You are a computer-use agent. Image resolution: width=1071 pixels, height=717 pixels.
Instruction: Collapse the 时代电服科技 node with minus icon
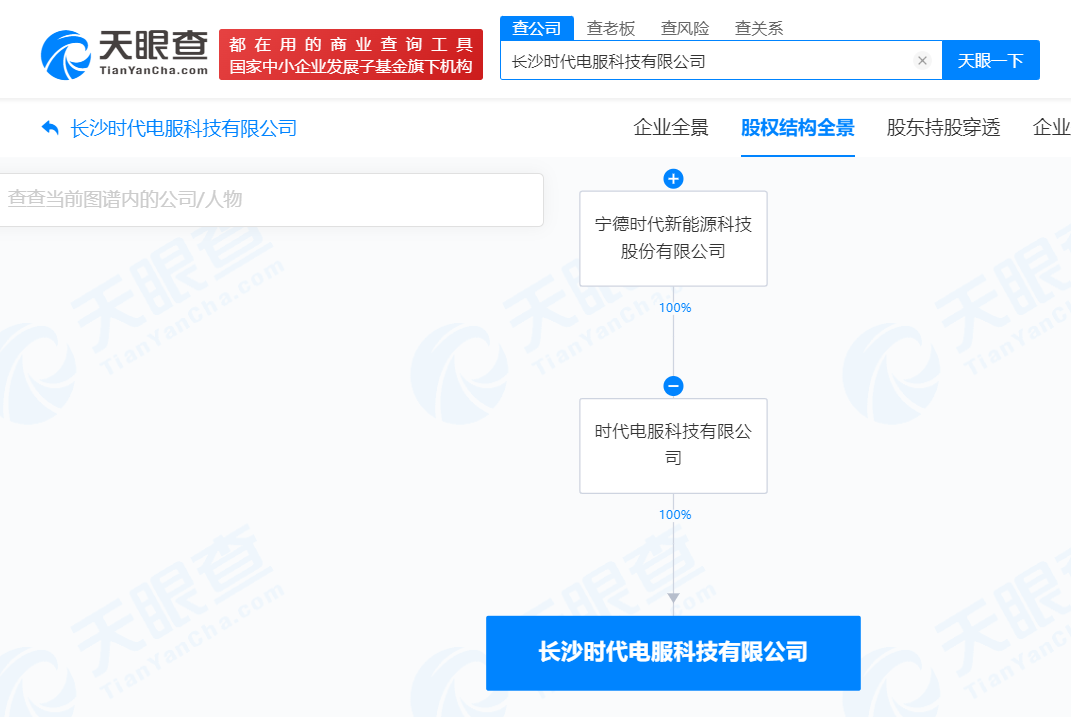coord(673,386)
